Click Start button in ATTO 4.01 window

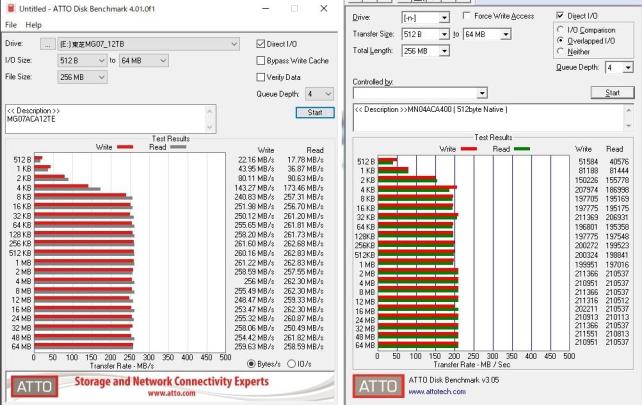315,112
